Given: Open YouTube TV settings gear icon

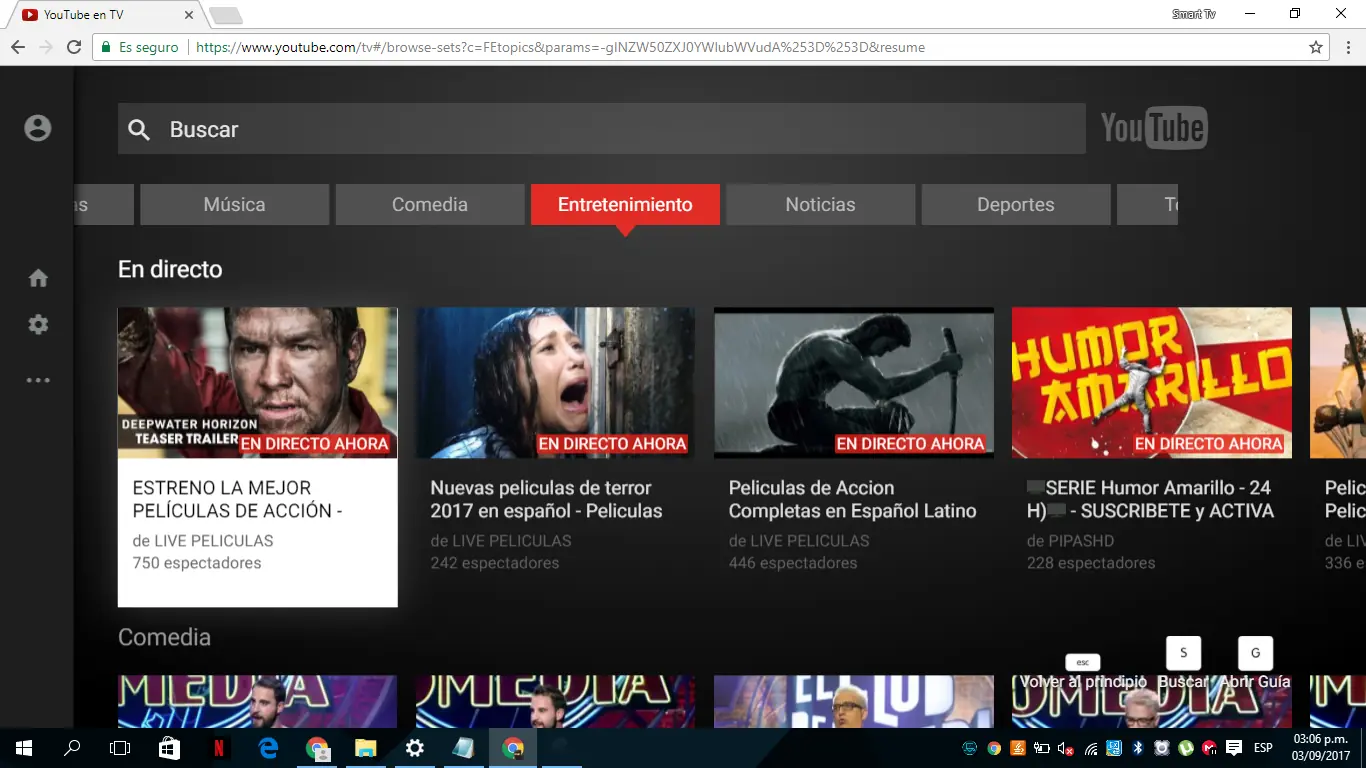Looking at the screenshot, I should (x=38, y=325).
